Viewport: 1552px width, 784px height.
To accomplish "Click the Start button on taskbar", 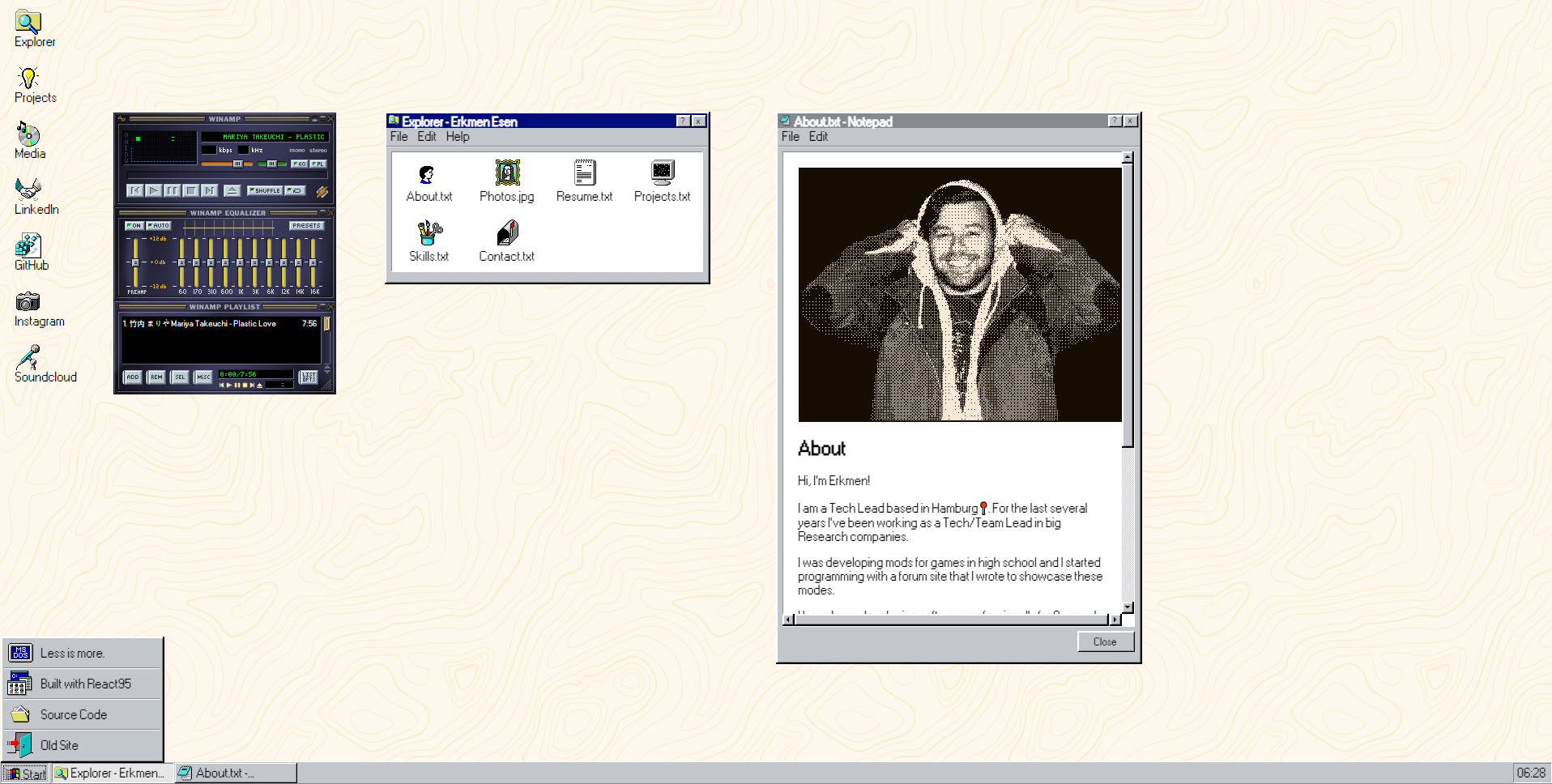I will coord(27,773).
